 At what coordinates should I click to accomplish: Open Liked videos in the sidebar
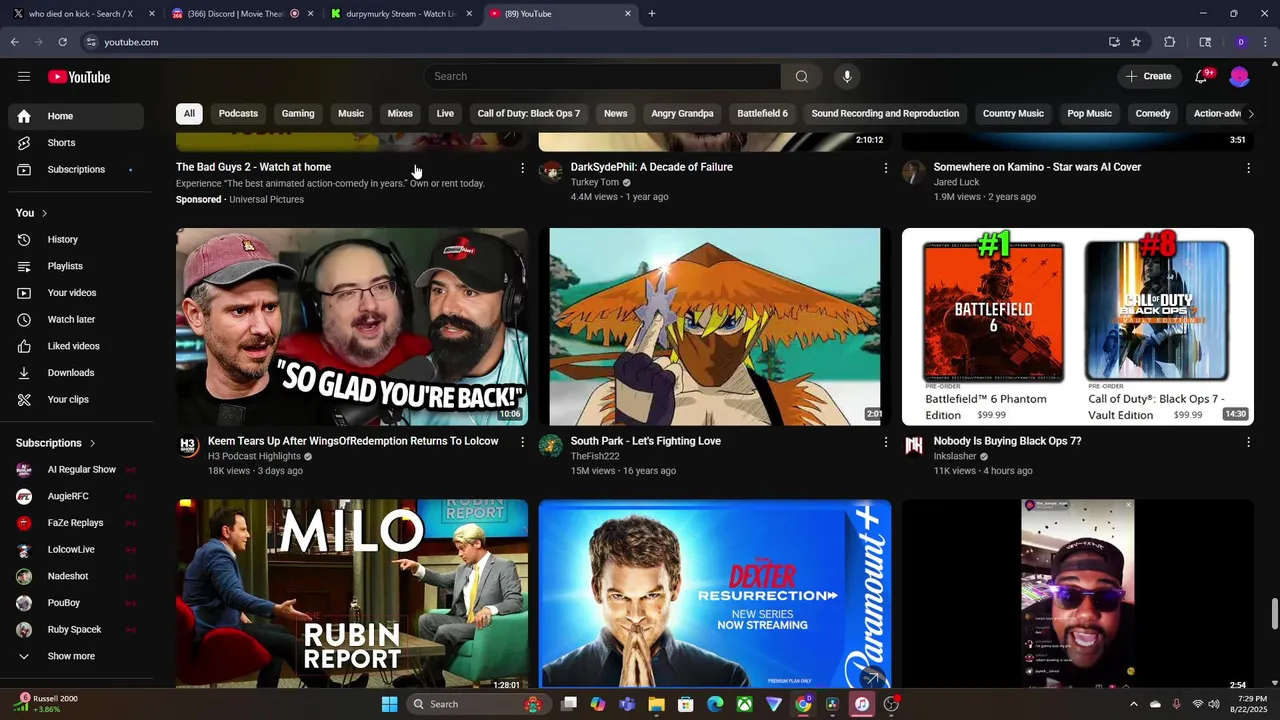76,346
